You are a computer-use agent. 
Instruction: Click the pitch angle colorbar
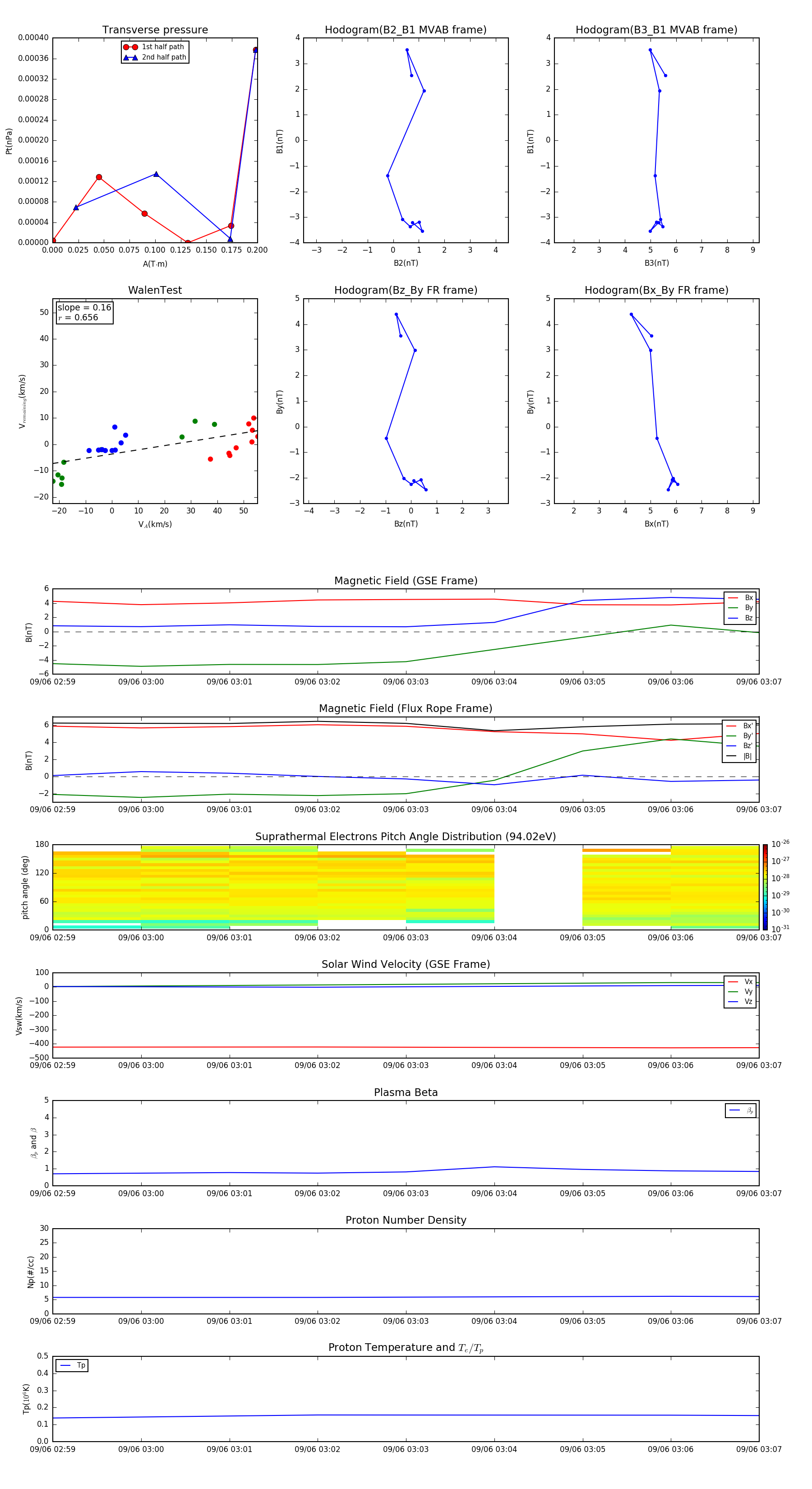coord(765,887)
